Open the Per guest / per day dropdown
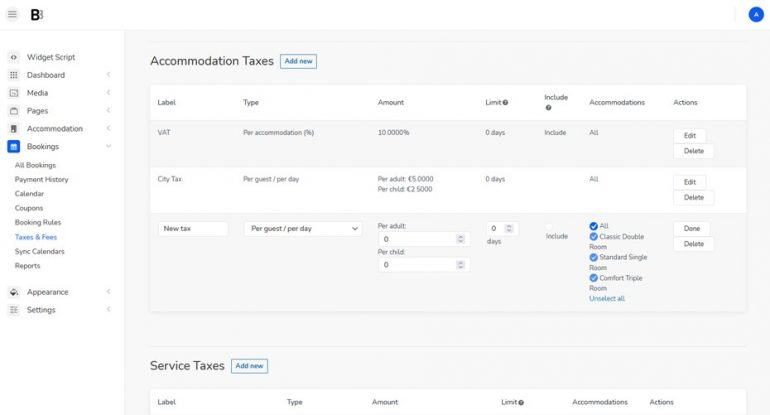The width and height of the screenshot is (770, 415). pos(303,229)
